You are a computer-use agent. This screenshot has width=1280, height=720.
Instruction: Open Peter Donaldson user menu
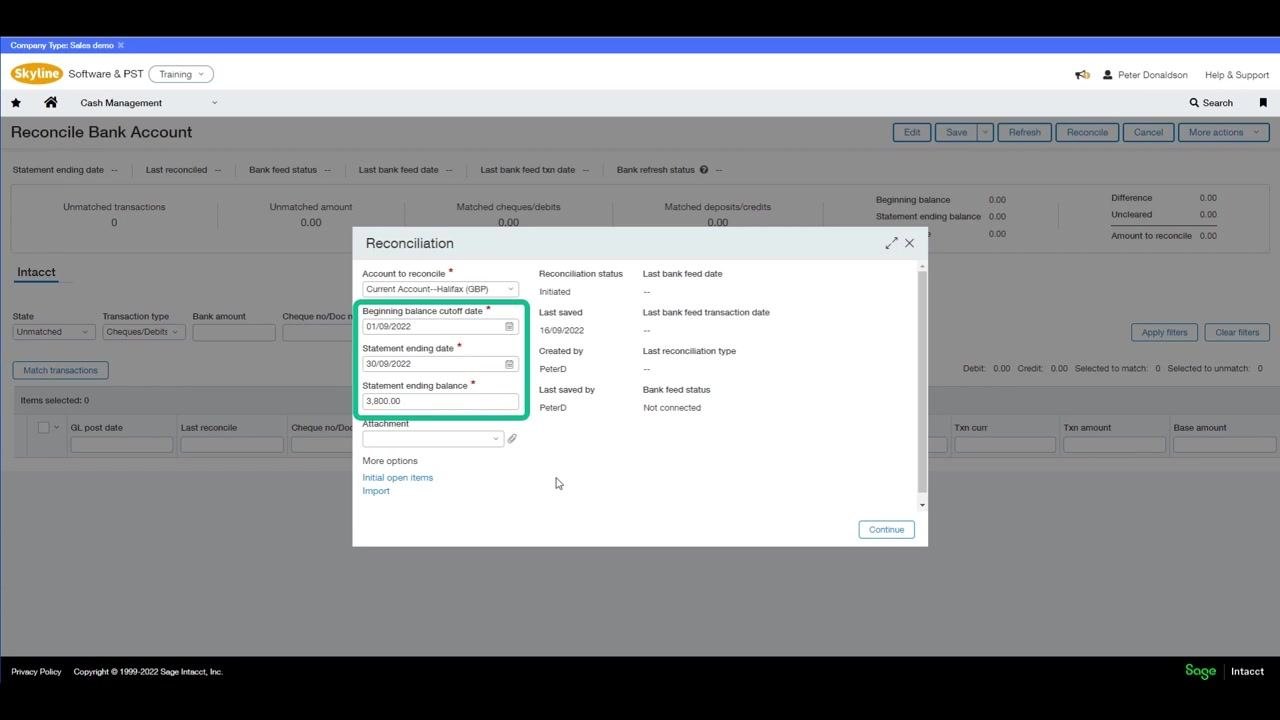point(1145,75)
